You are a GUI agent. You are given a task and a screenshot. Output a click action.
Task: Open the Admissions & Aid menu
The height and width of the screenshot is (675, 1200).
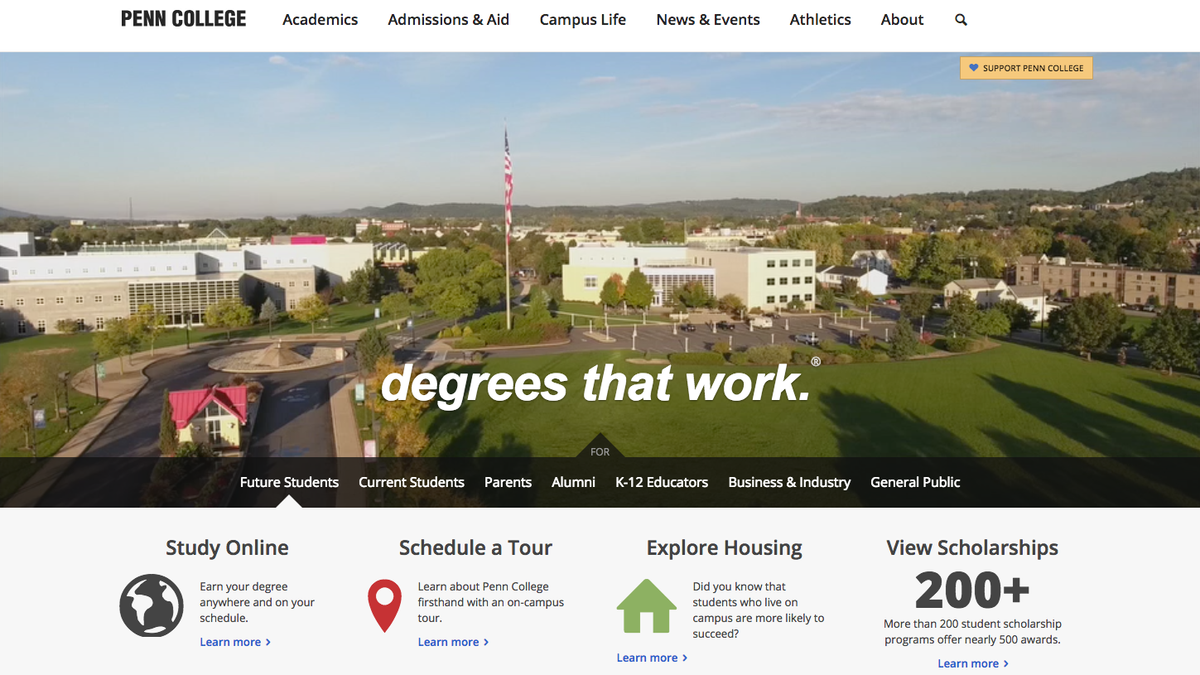pyautogui.click(x=448, y=19)
